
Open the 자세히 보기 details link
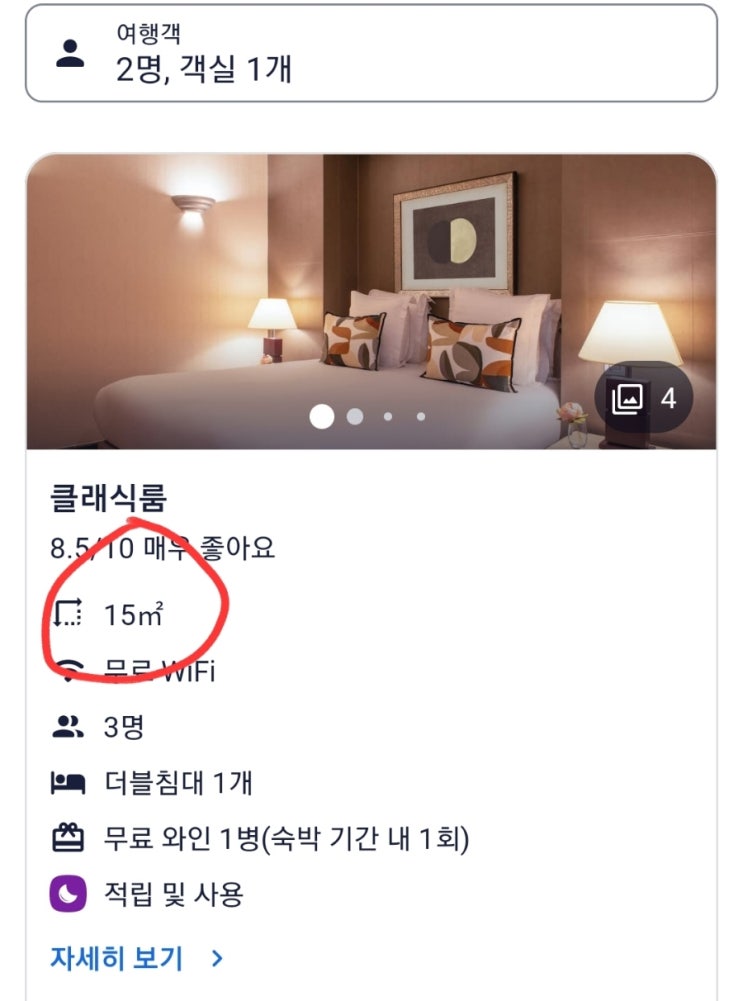(117, 959)
